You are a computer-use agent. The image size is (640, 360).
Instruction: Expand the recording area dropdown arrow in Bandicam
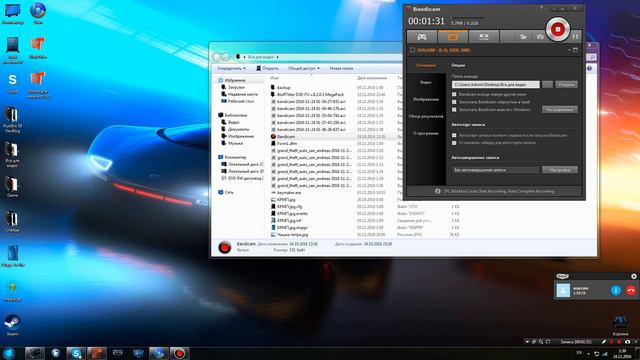click(x=569, y=50)
